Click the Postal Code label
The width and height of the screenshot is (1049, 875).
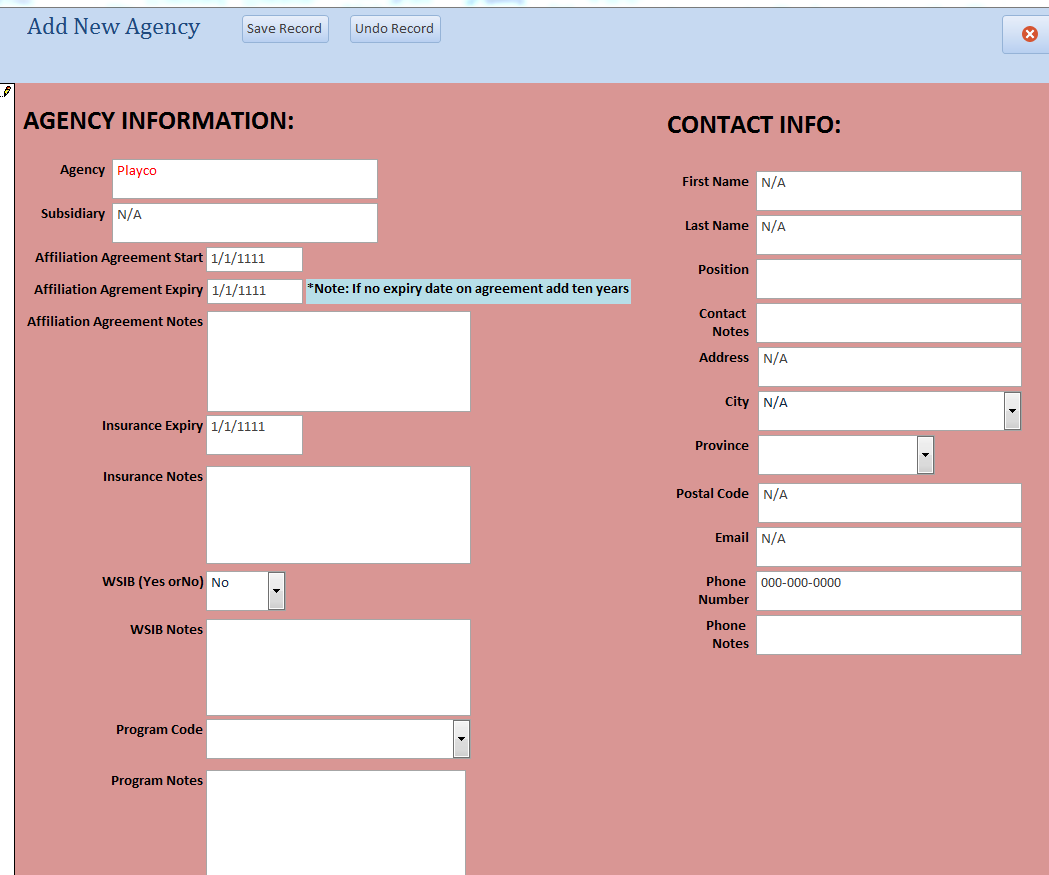(712, 494)
